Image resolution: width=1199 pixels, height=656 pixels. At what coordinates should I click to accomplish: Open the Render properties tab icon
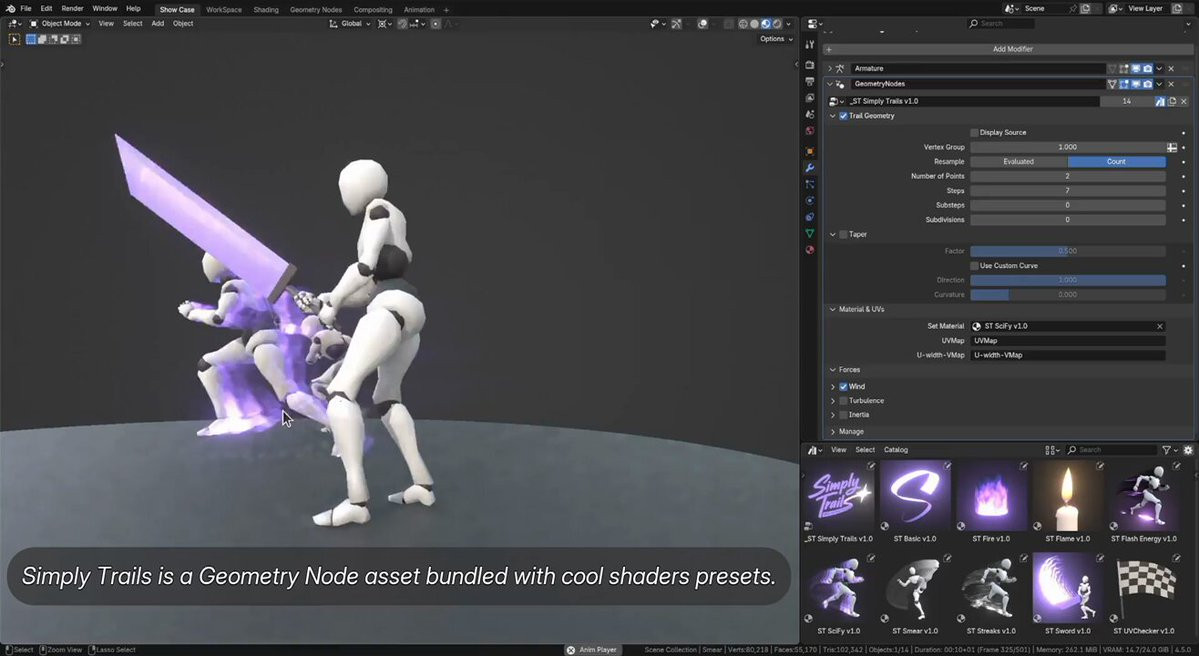[x=810, y=65]
